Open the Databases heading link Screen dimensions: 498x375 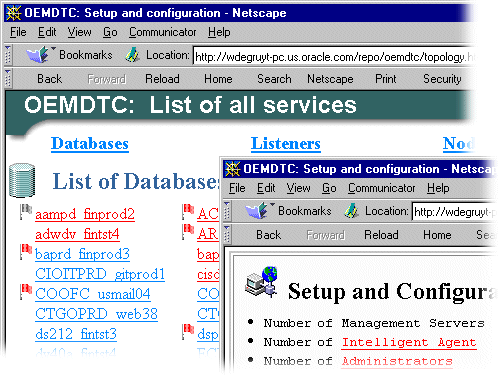(90, 144)
